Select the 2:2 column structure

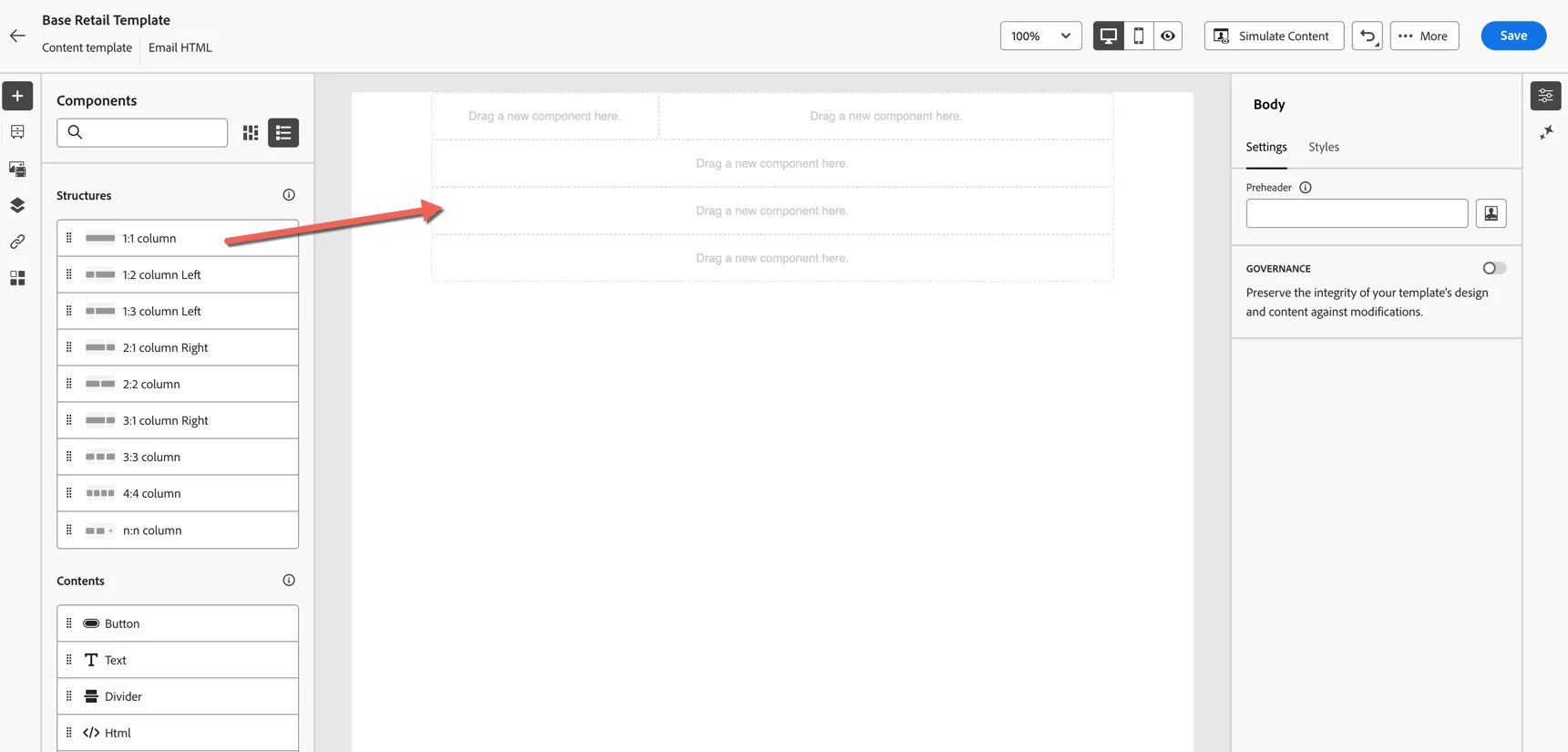tap(178, 384)
